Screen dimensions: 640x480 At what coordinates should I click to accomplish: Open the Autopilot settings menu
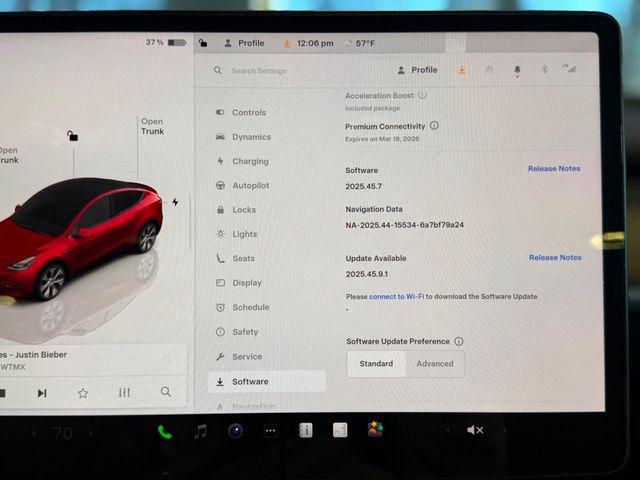[250, 185]
